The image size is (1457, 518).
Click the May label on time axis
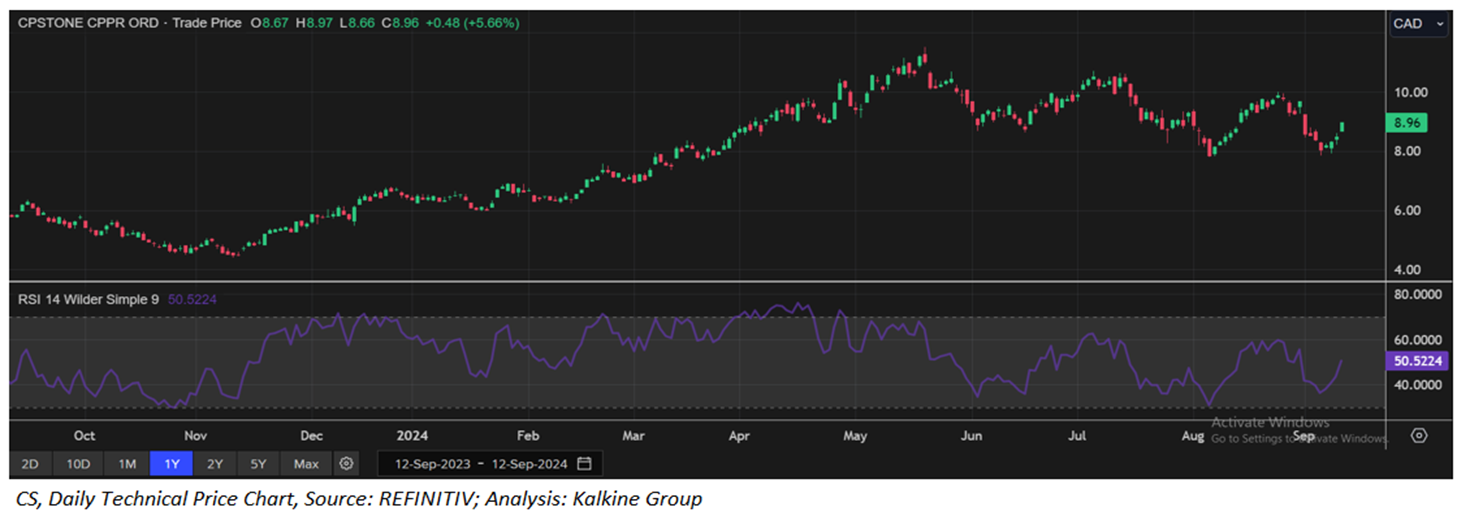pos(854,436)
